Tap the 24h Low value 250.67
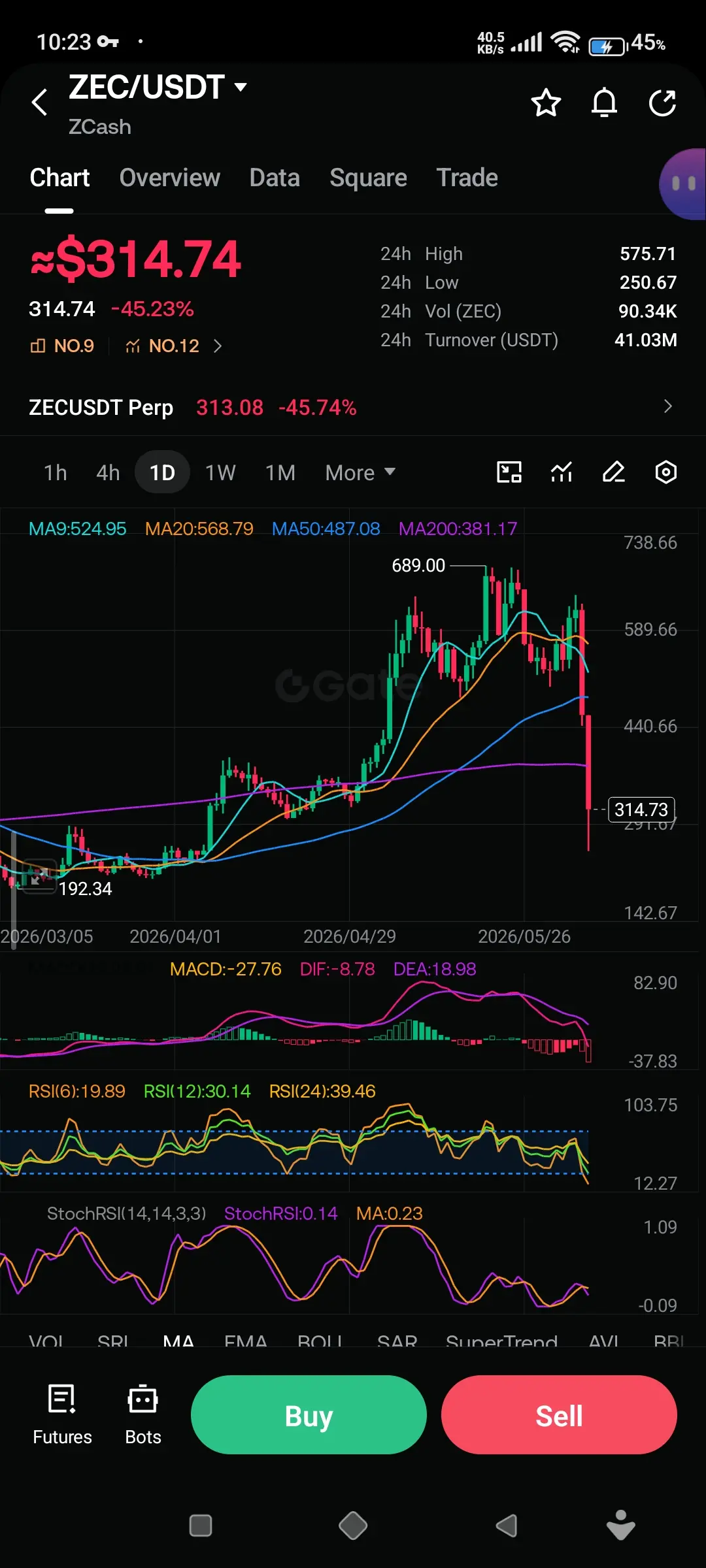 648,282
